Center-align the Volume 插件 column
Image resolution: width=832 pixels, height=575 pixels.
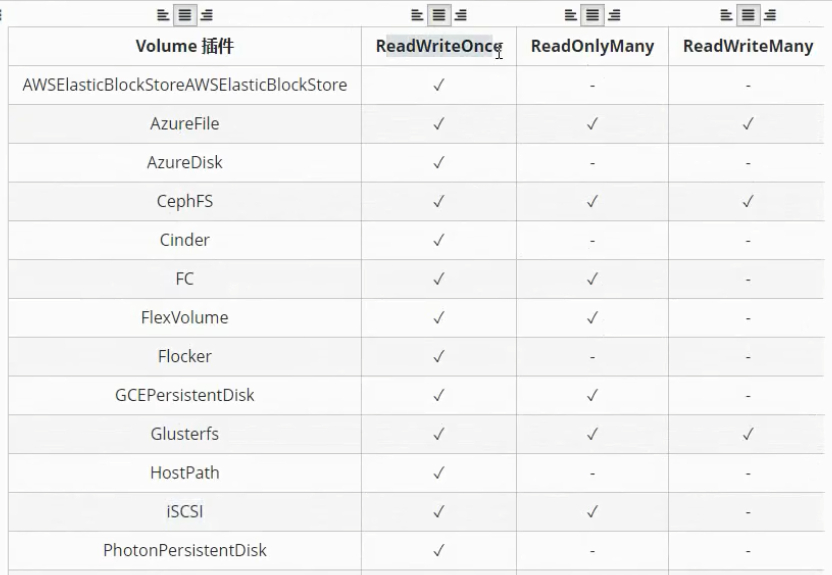(185, 15)
